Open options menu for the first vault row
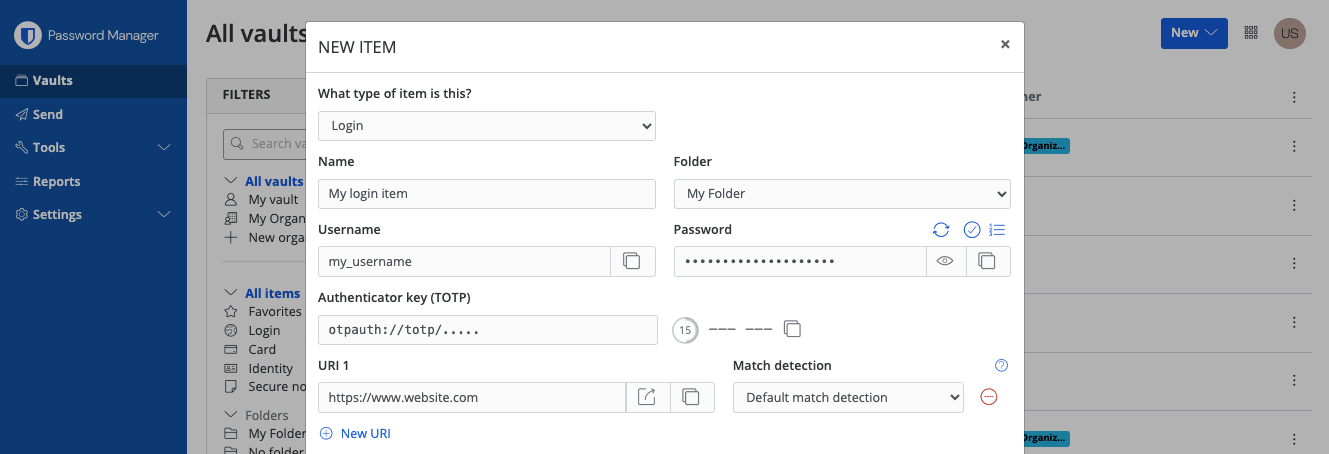The height and width of the screenshot is (454, 1329). point(1294,146)
